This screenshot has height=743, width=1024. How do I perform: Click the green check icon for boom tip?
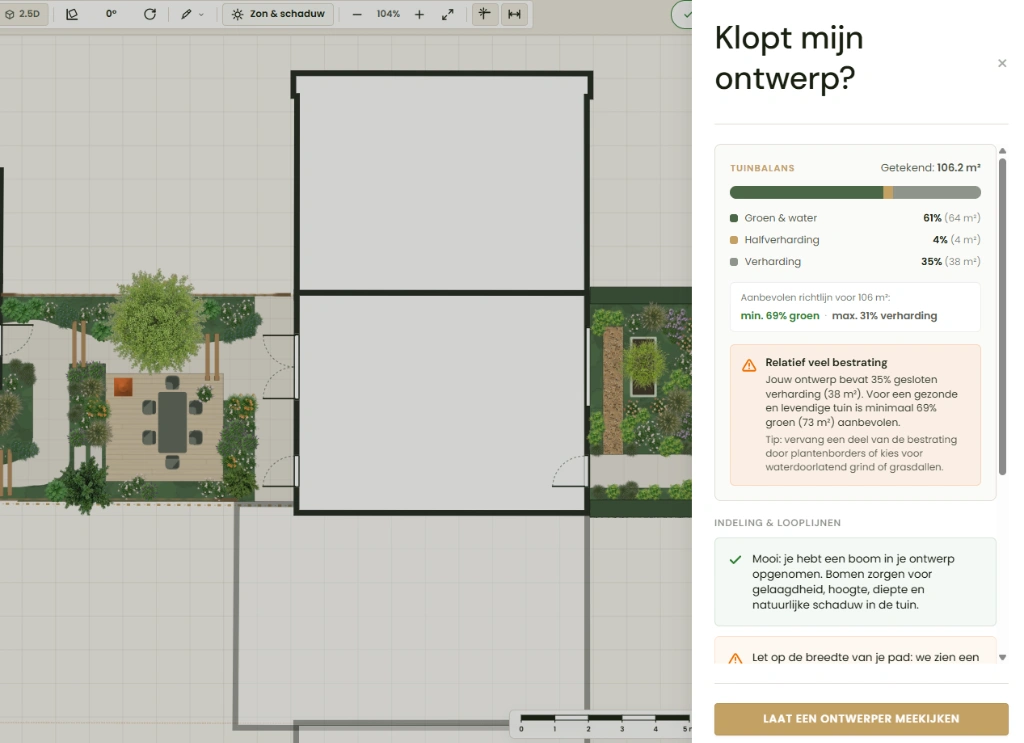(735, 560)
